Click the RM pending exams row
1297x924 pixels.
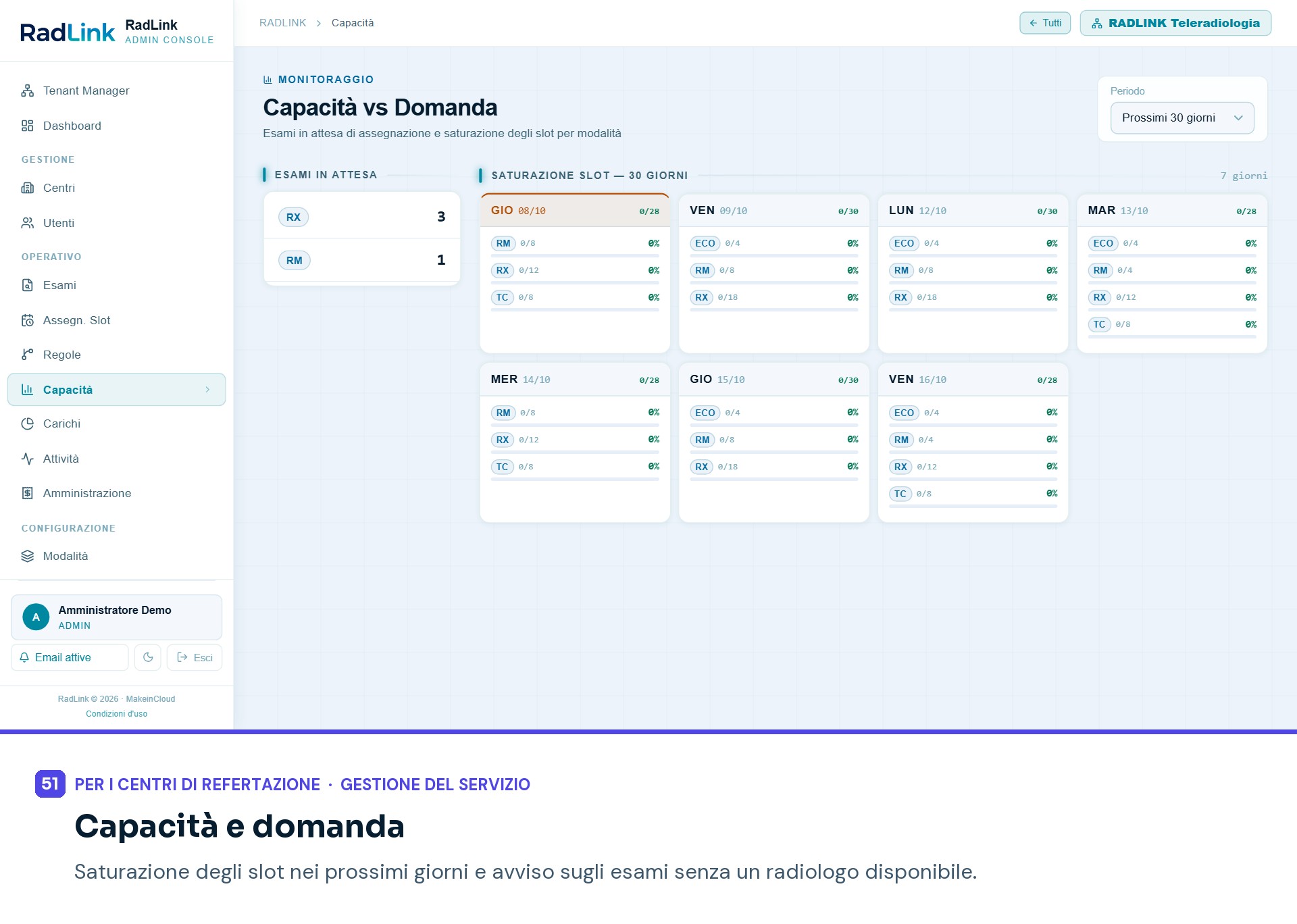[x=362, y=260]
